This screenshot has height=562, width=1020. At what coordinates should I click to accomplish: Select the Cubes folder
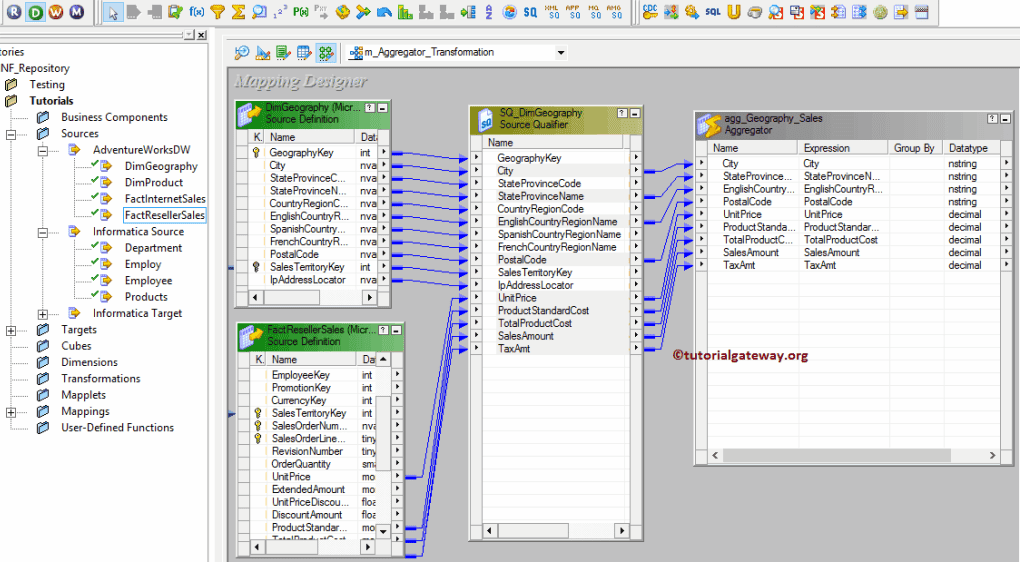tap(76, 346)
